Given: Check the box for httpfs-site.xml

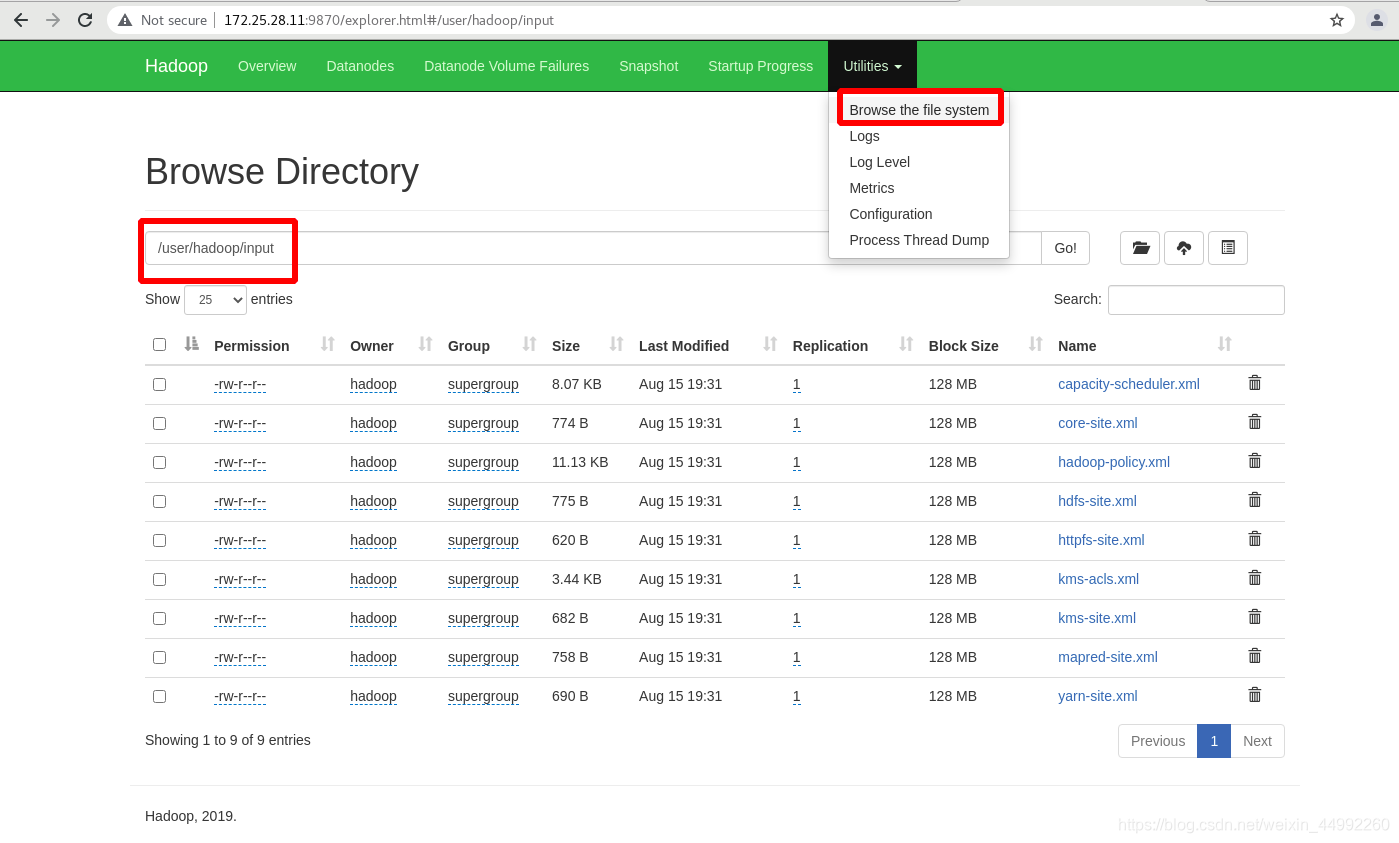Looking at the screenshot, I should click(159, 540).
